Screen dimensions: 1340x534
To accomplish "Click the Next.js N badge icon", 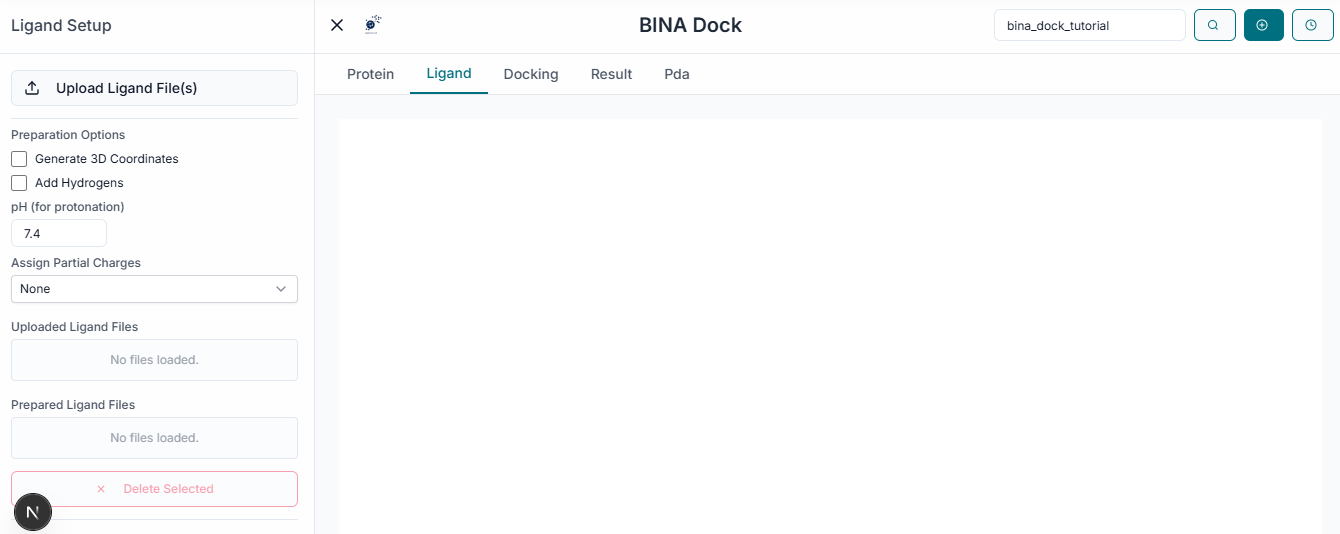I will (x=33, y=513).
